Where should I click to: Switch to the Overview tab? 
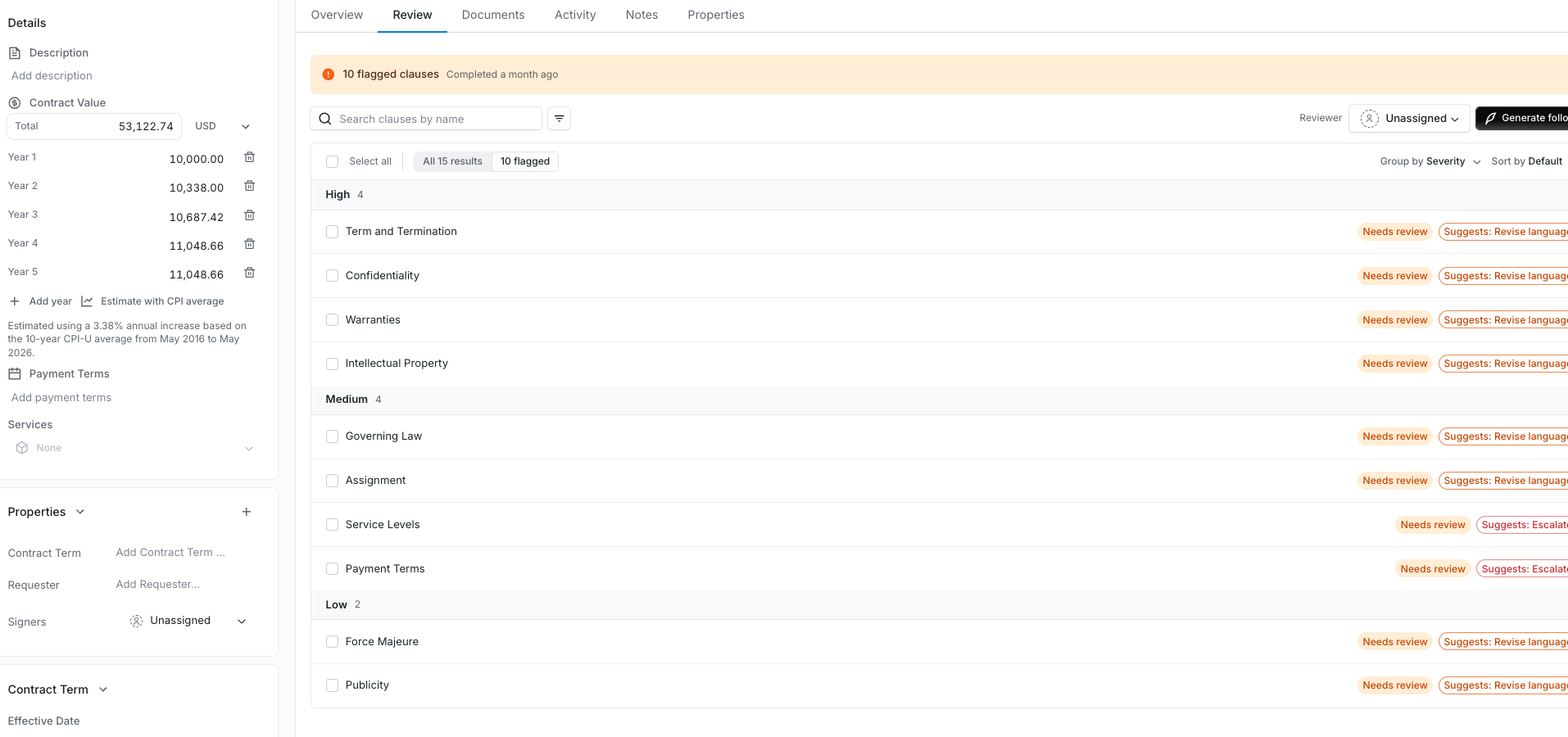click(337, 15)
